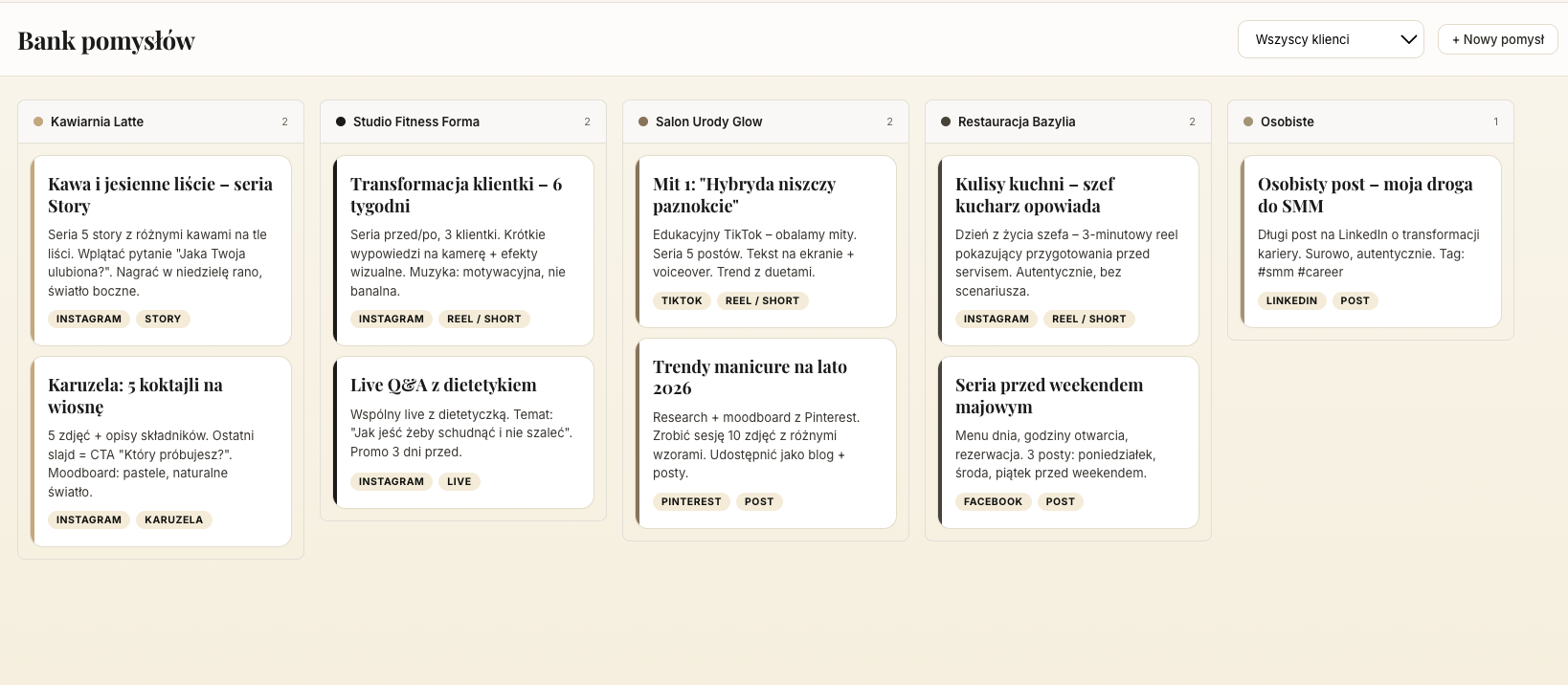This screenshot has height=685, width=1568.
Task: Click the Osobiste column color dot
Action: click(x=1248, y=122)
